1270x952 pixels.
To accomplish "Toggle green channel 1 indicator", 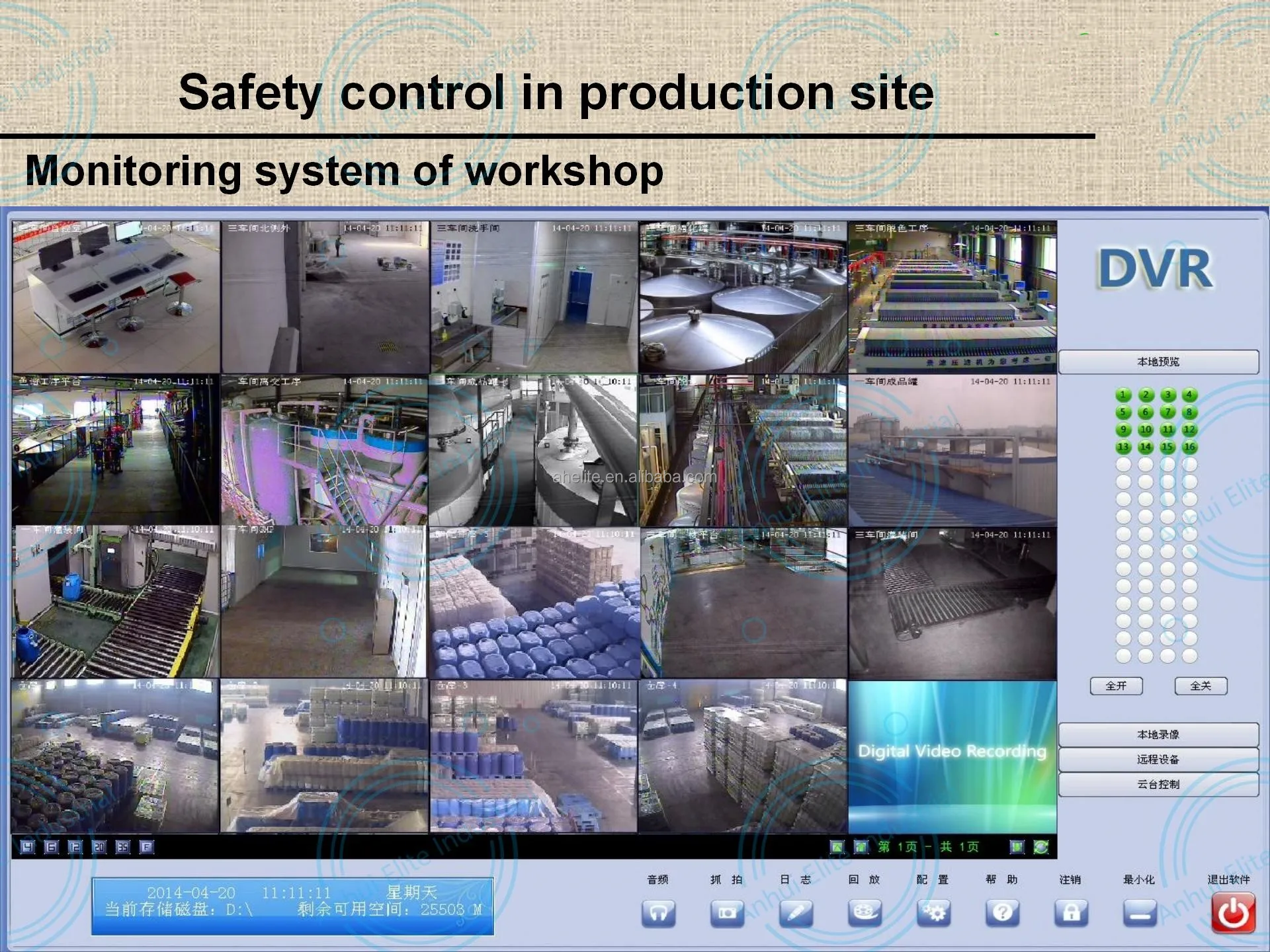I will click(x=1123, y=395).
